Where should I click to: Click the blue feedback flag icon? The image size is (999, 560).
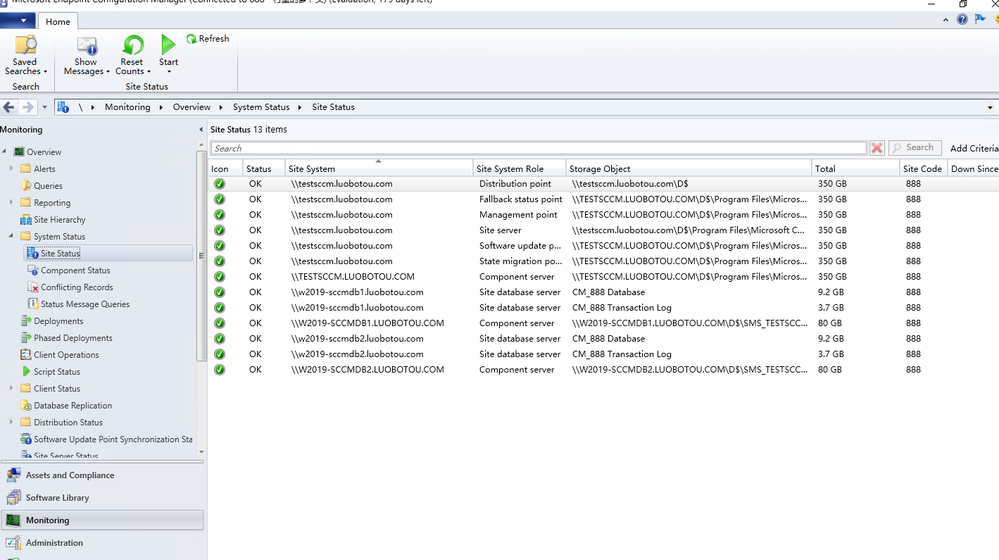(980, 20)
